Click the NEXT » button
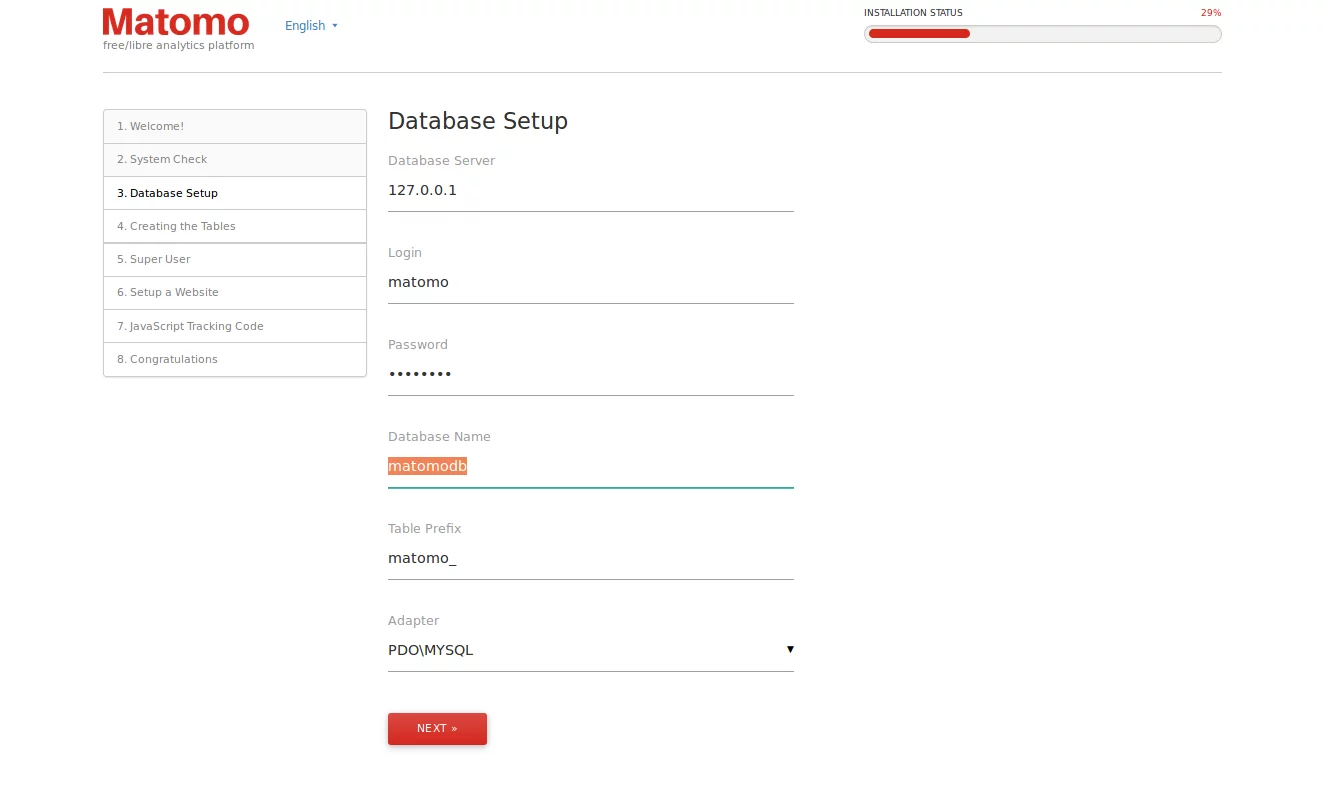Image resolution: width=1329 pixels, height=795 pixels. 437,729
